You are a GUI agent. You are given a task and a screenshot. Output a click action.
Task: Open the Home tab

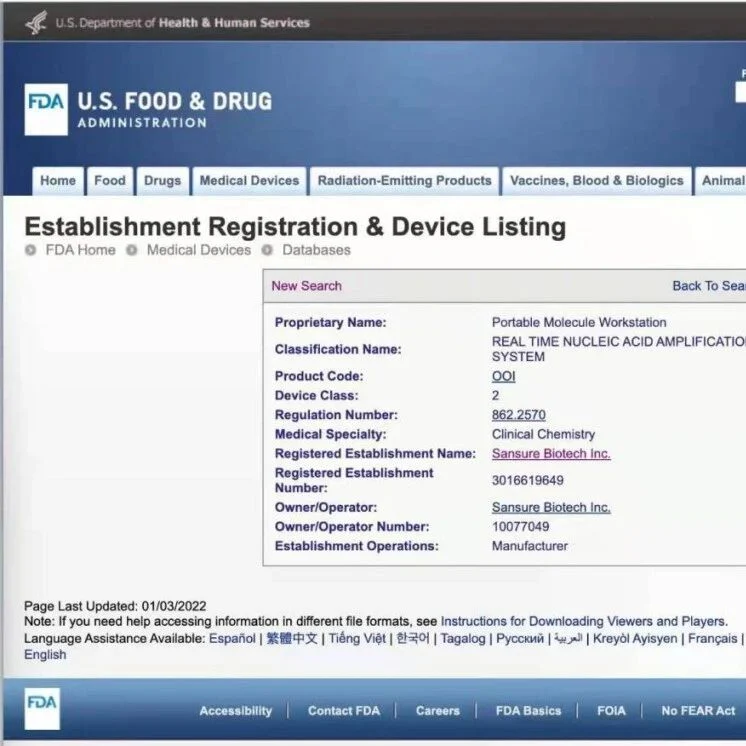tap(58, 181)
